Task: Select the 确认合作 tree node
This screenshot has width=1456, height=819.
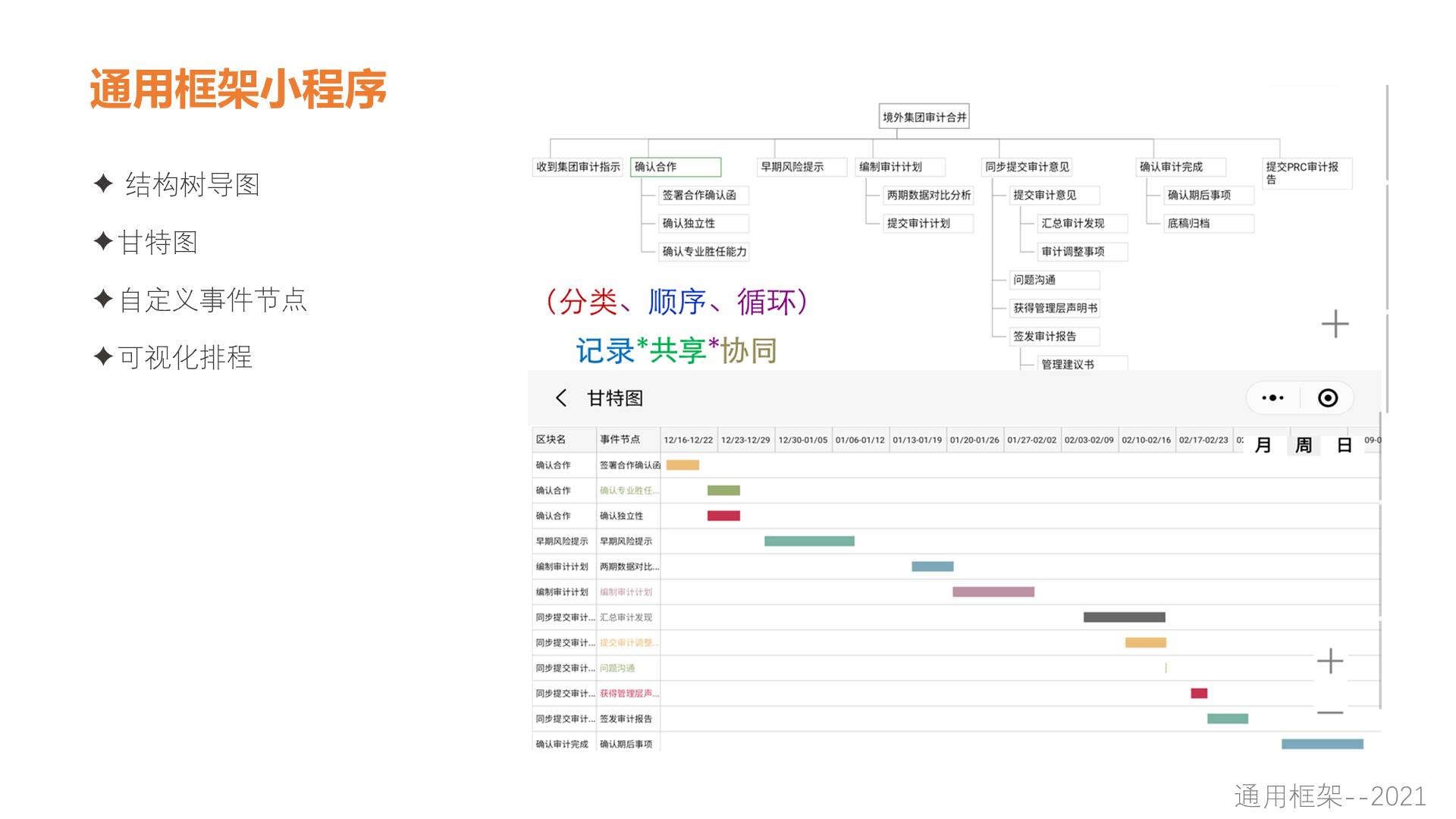Action: click(675, 167)
